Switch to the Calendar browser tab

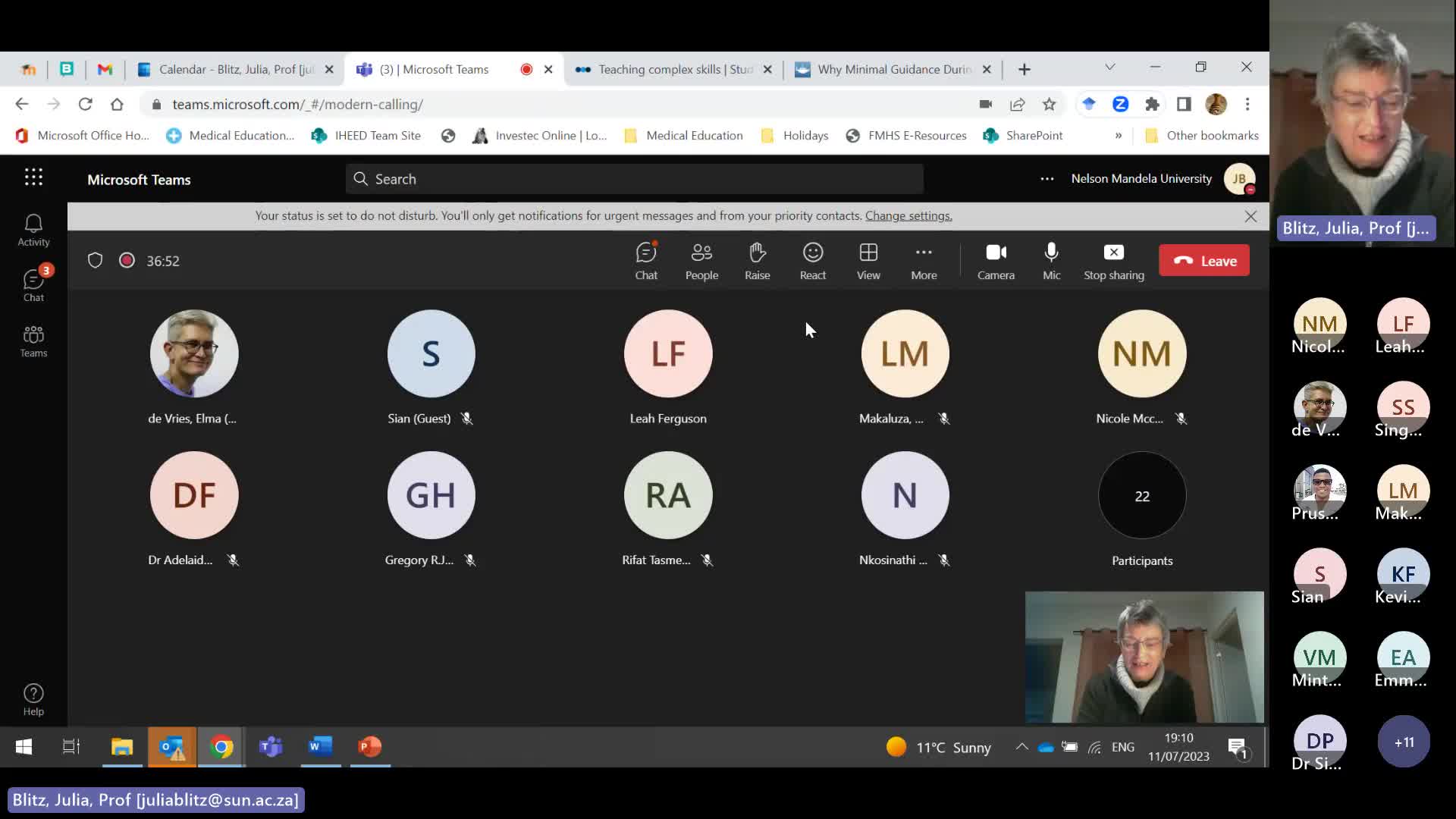227,69
